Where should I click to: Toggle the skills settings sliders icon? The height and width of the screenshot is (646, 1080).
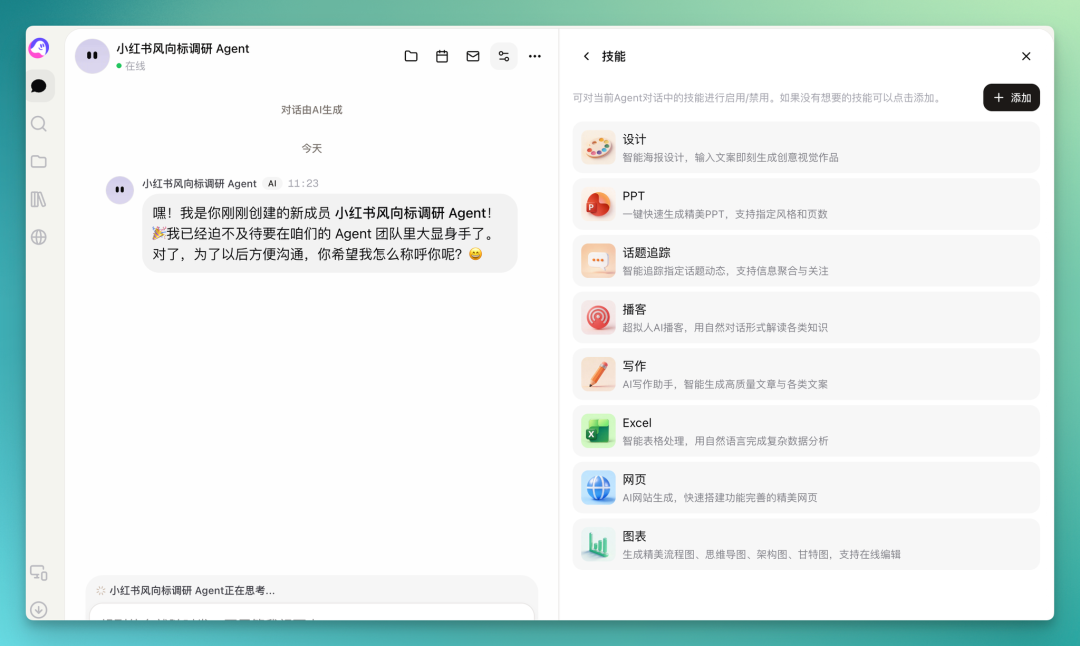pyautogui.click(x=503, y=56)
